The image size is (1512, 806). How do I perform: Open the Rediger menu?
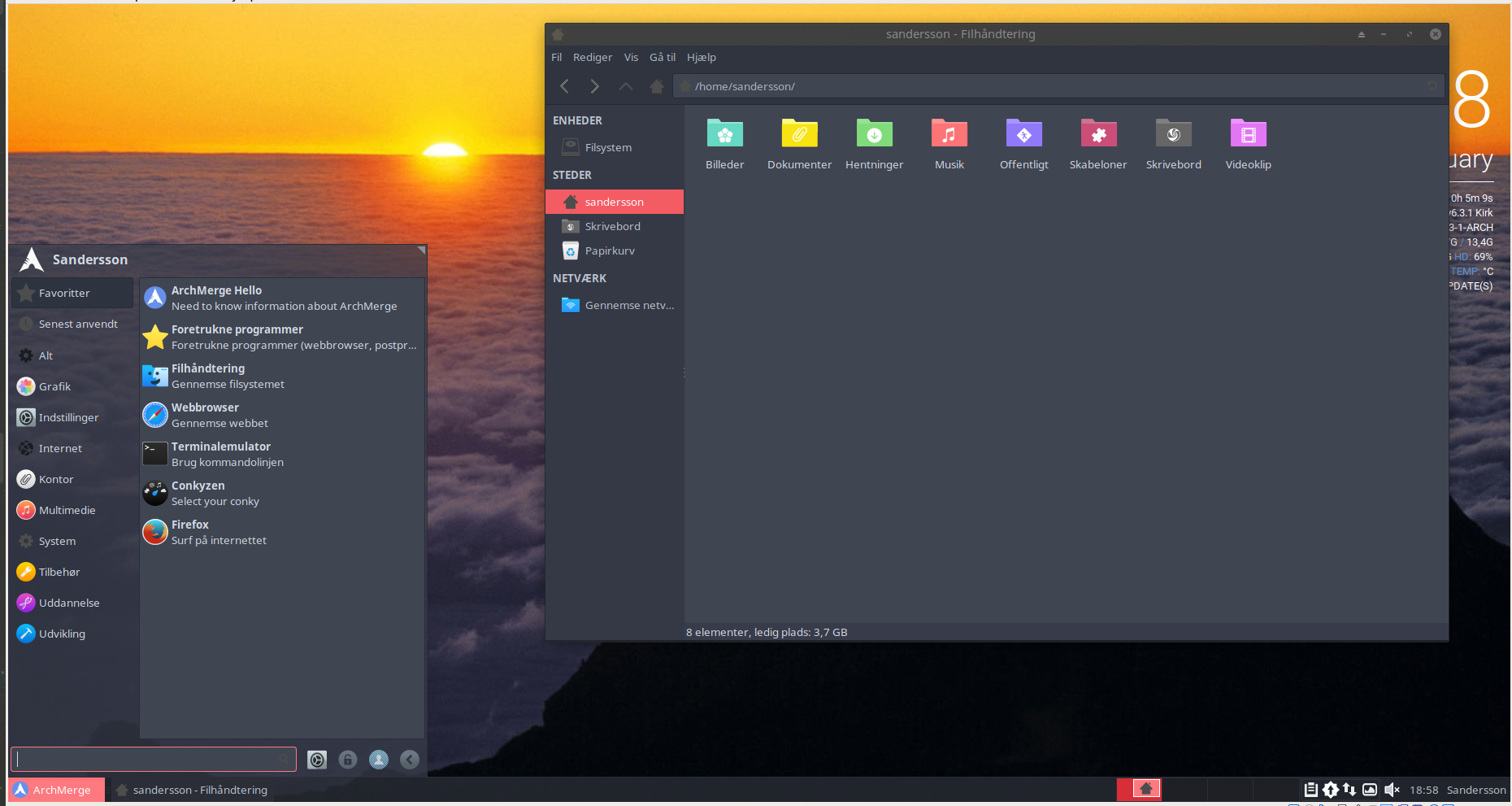point(593,57)
